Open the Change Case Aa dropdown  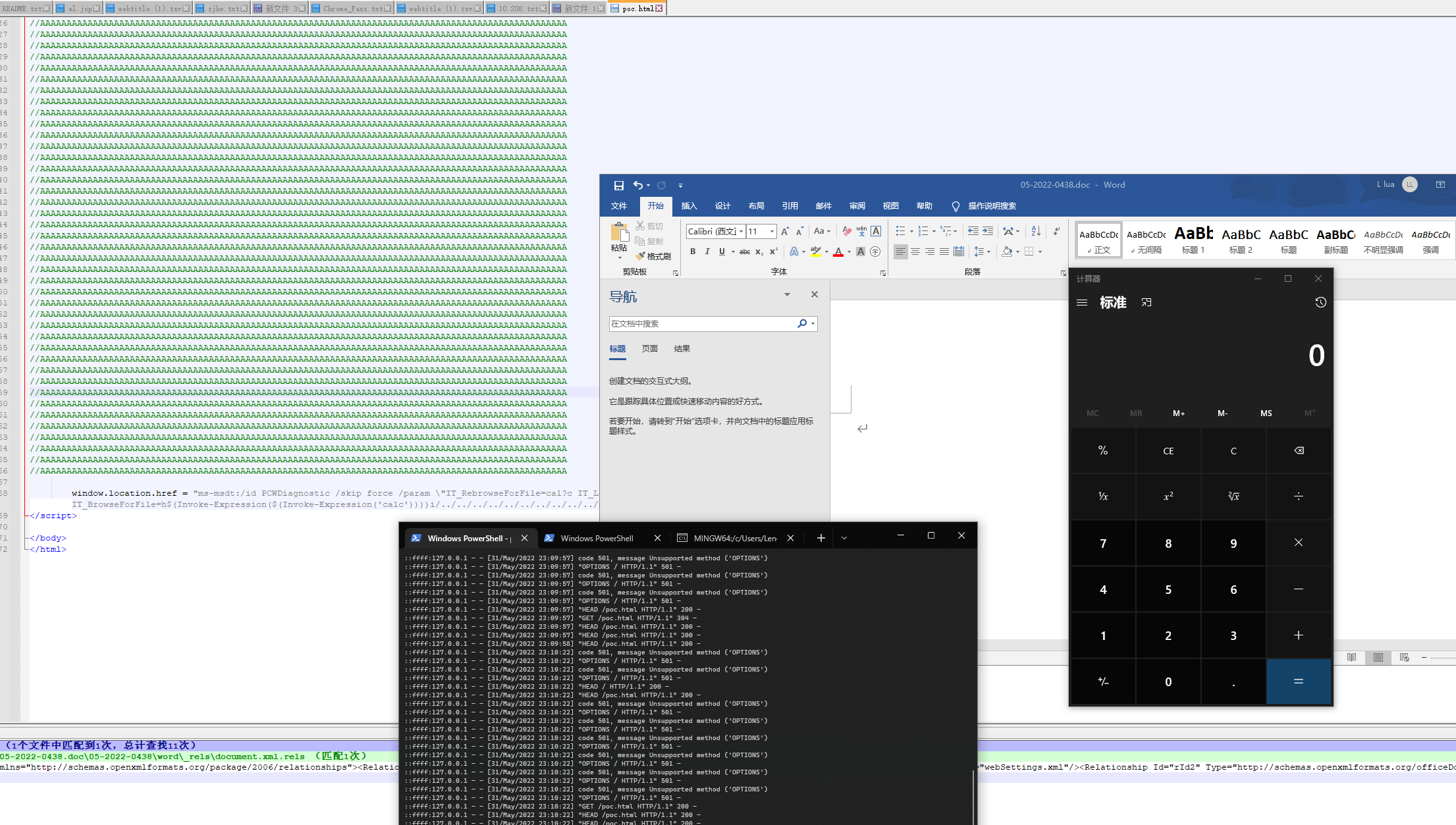coord(822,231)
